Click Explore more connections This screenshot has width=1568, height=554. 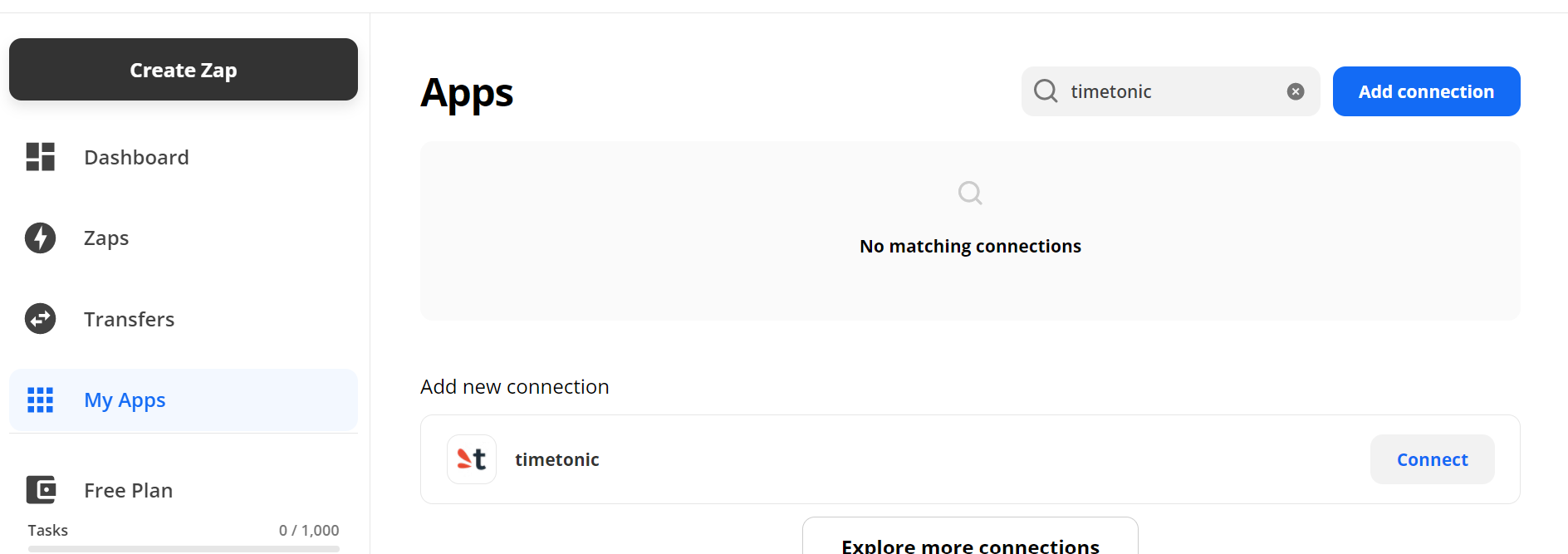click(970, 543)
